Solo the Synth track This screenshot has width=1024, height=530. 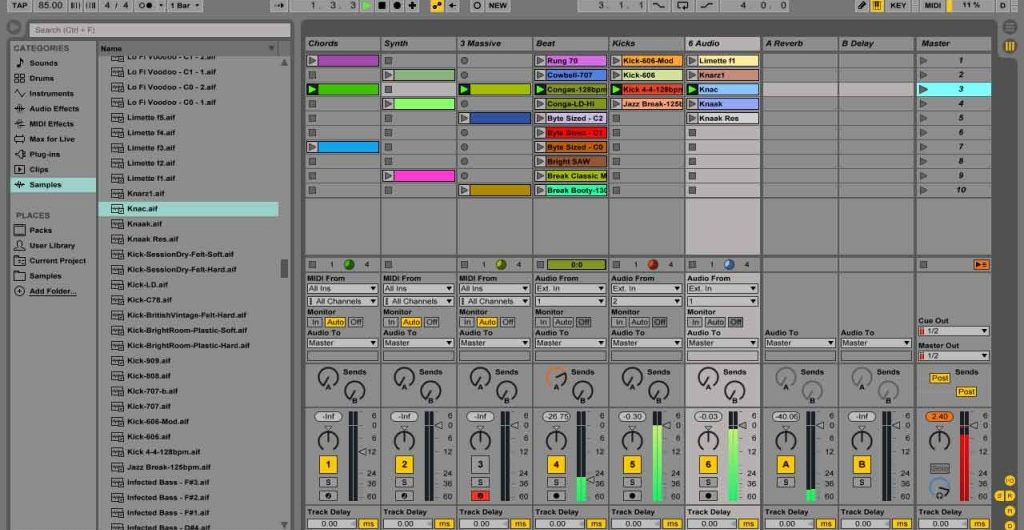point(404,482)
